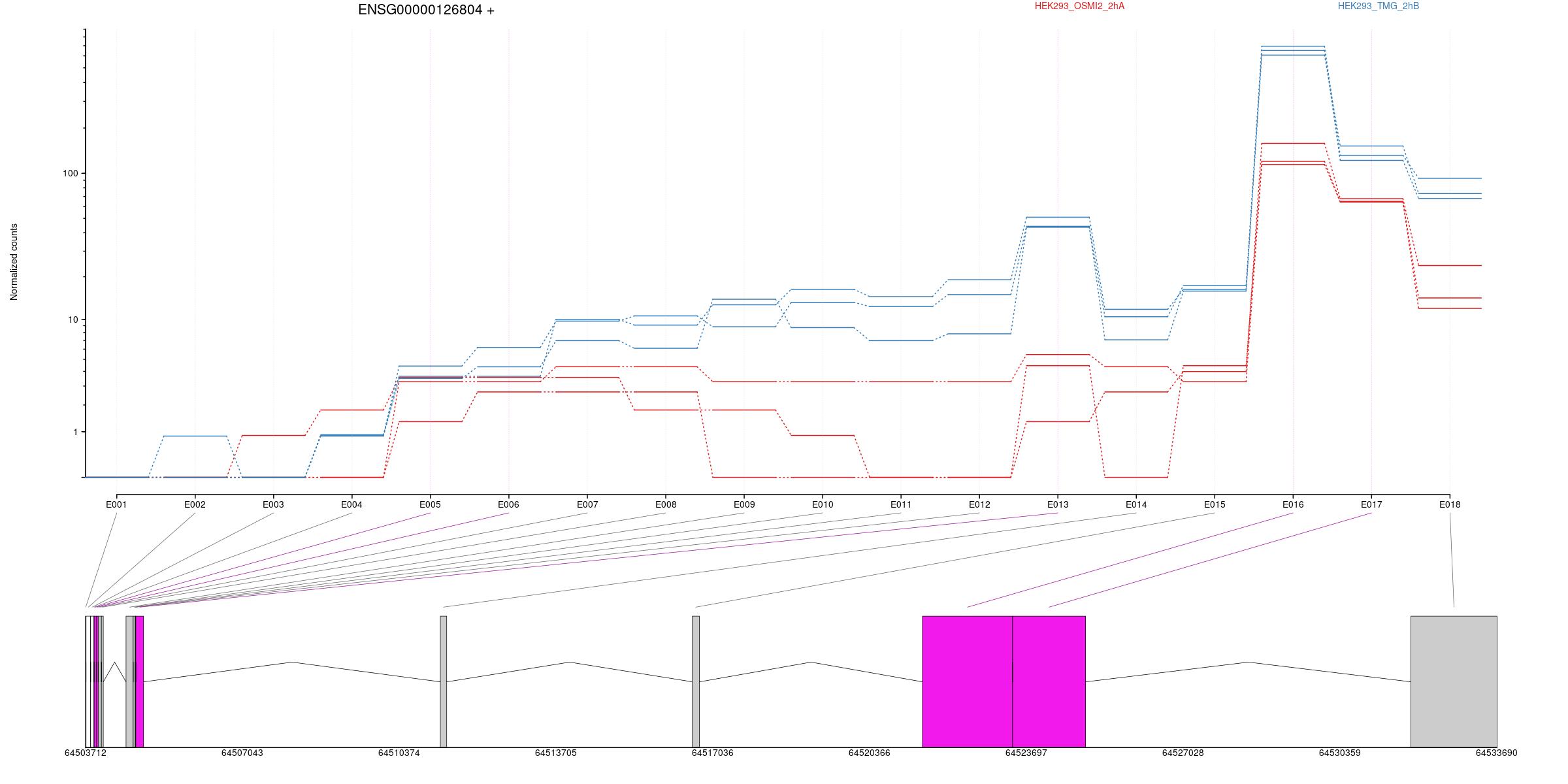
Task: Select the HEK293_TMG_2hB legend label
Action: [1379, 7]
